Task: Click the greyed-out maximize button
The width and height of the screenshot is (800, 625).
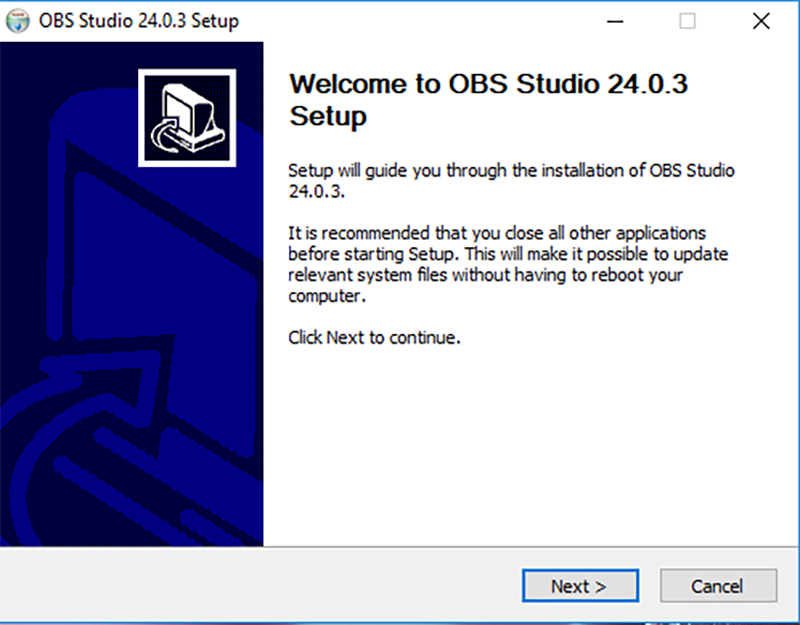Action: (687, 21)
